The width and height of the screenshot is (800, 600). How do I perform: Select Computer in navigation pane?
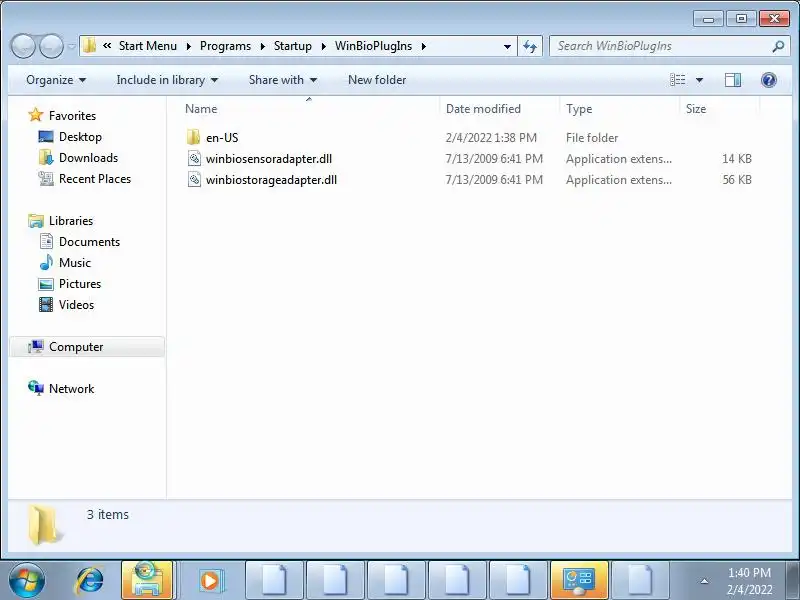point(87,347)
